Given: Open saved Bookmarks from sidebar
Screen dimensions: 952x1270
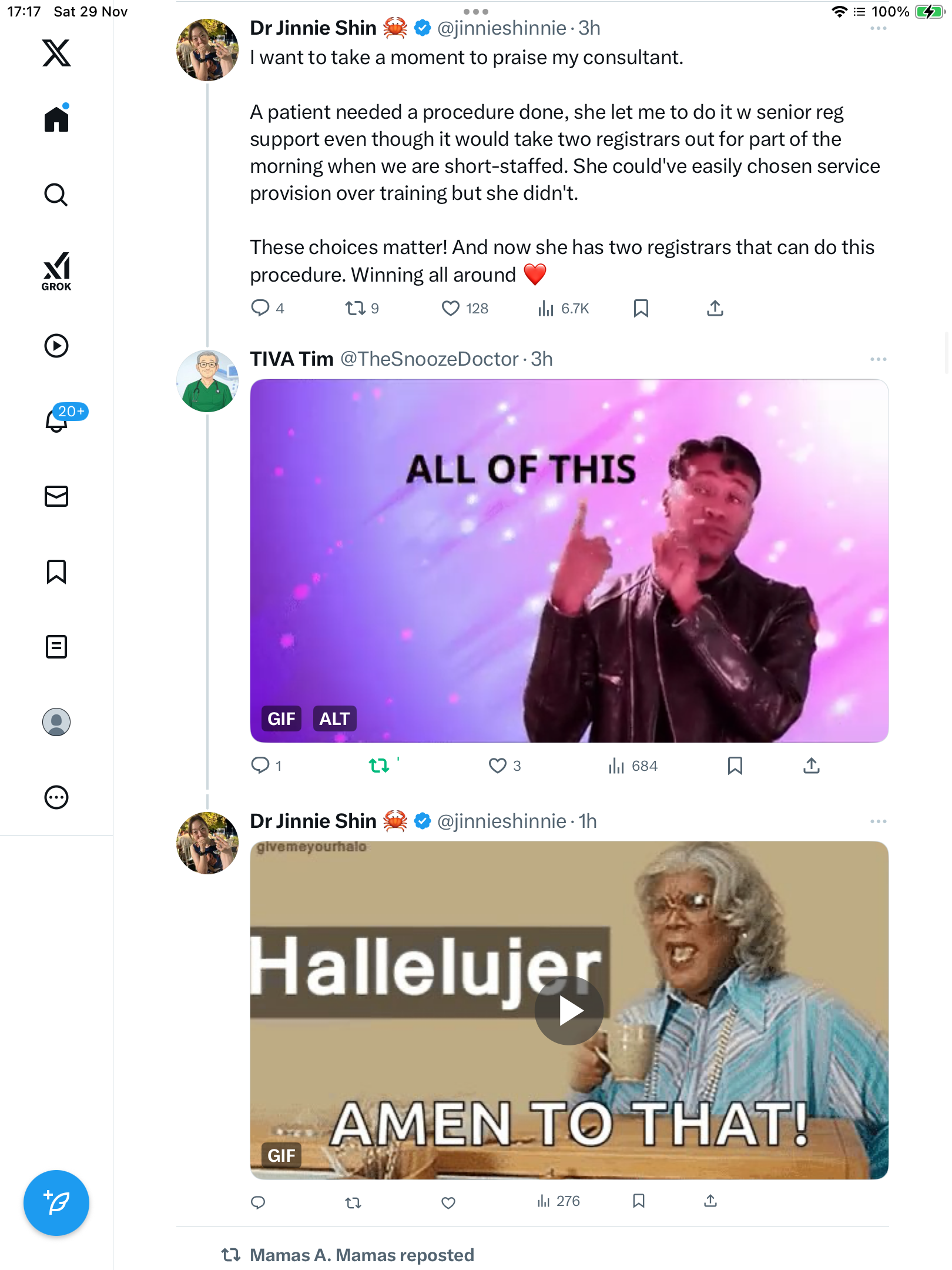Looking at the screenshot, I should pyautogui.click(x=56, y=571).
